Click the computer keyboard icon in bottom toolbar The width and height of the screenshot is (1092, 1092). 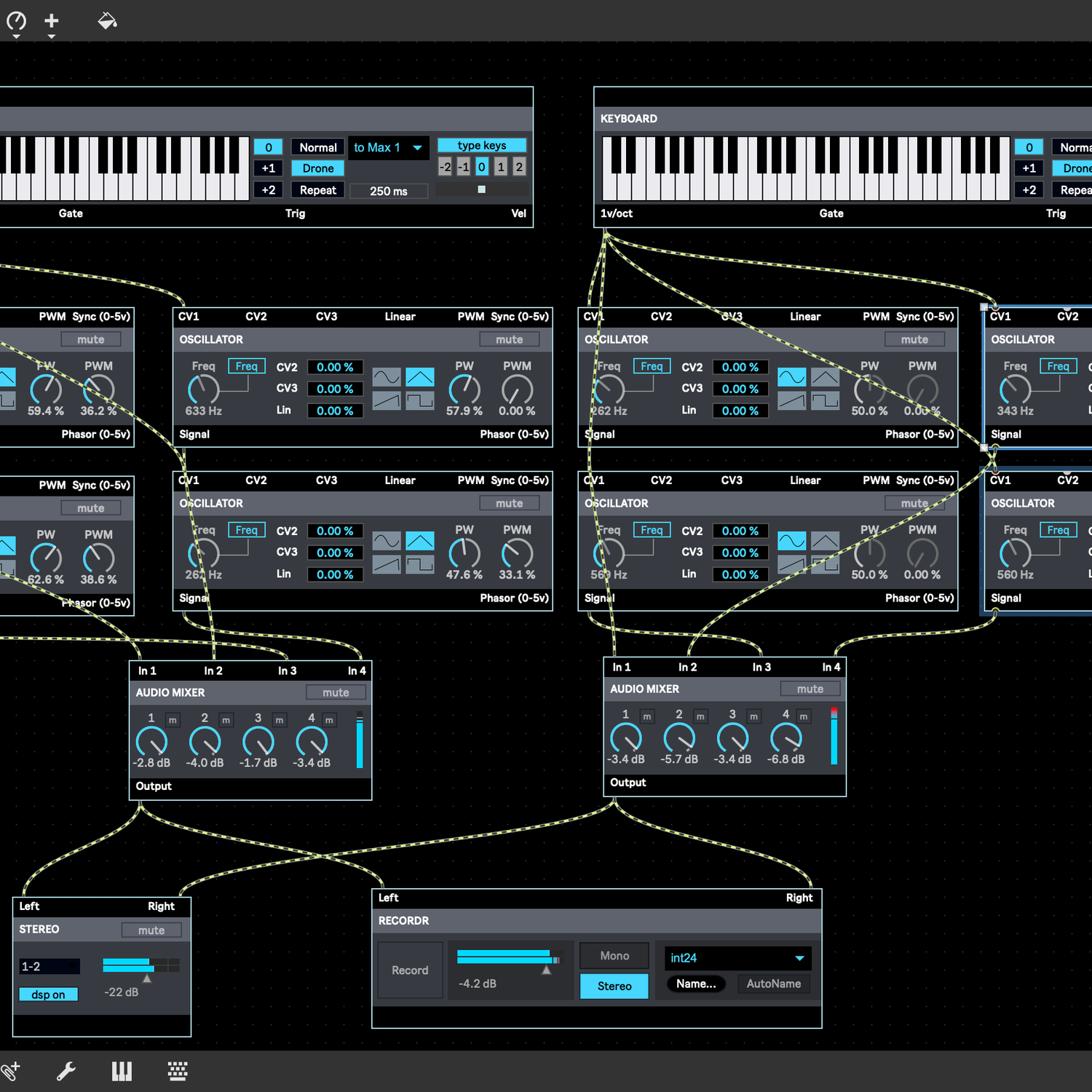[178, 1071]
